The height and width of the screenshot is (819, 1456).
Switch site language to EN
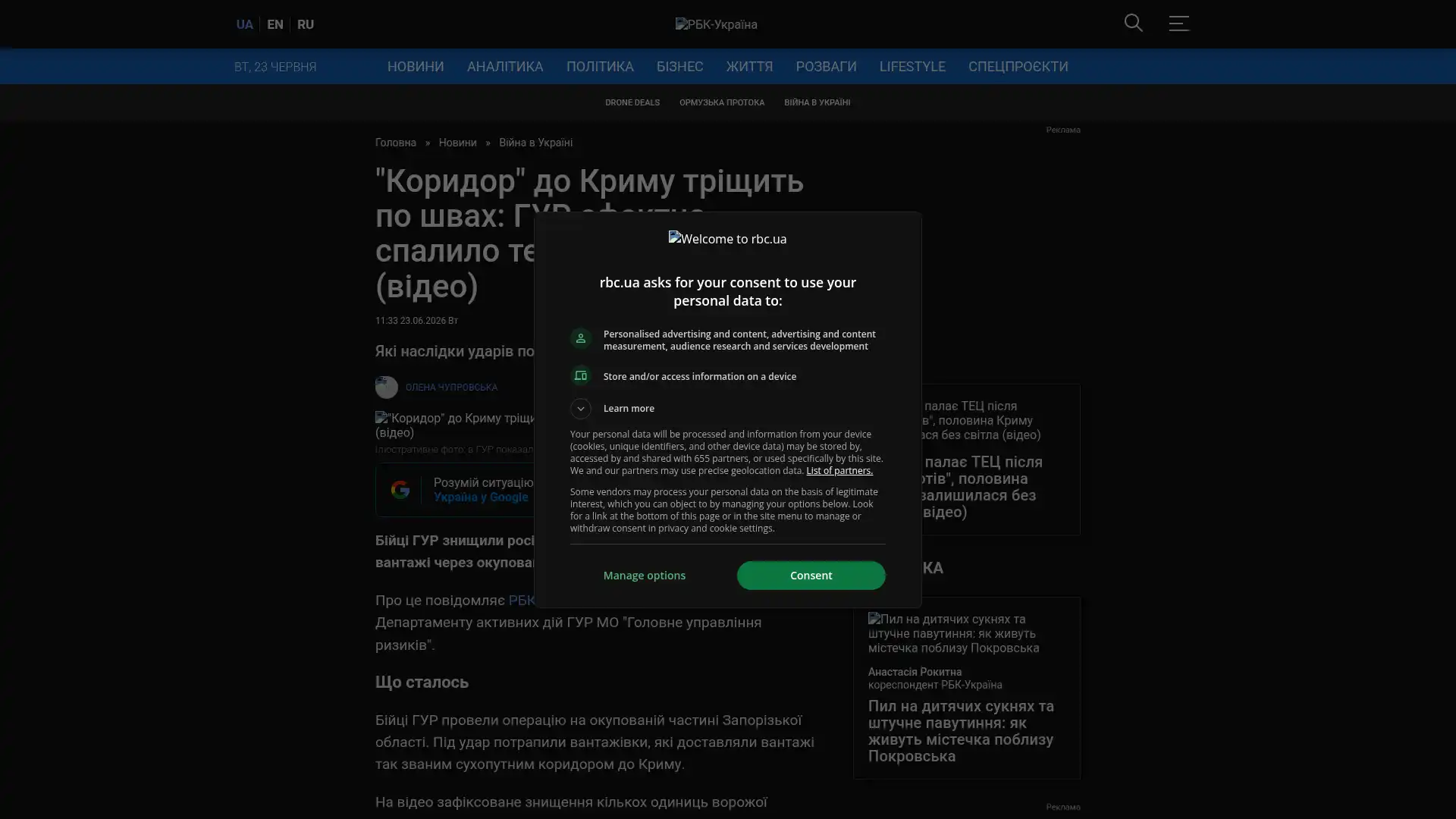275,24
